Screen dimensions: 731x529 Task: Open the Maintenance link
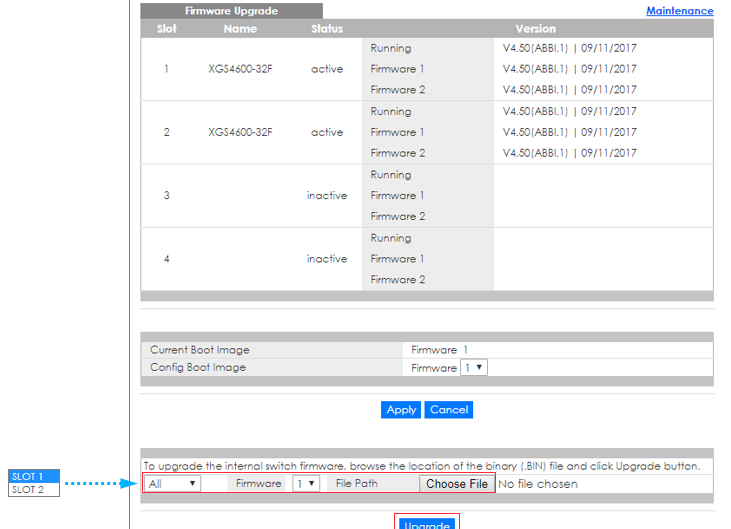(679, 11)
